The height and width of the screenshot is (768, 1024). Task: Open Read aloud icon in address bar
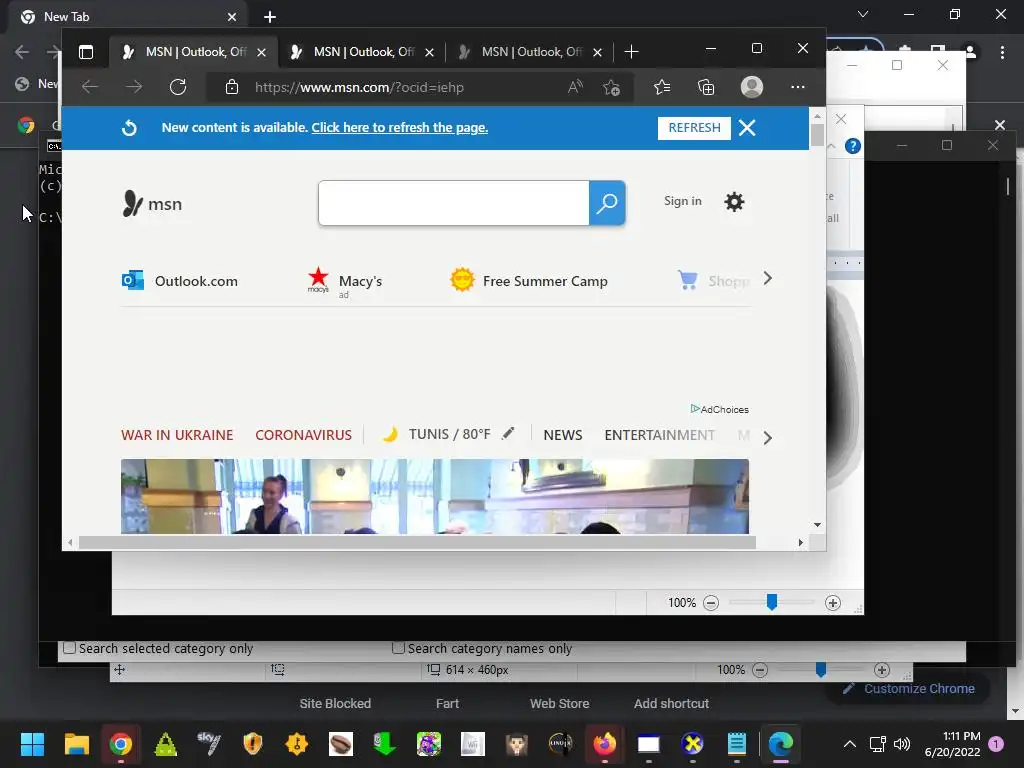[575, 87]
